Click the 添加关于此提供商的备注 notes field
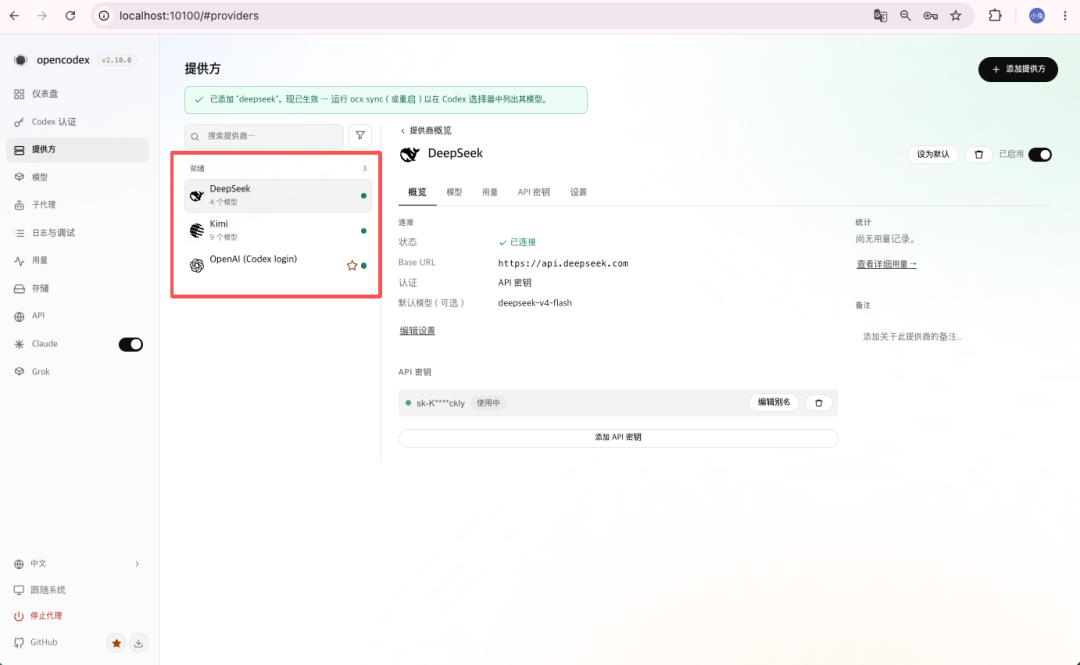Viewport: 1080px width, 665px height. tap(954, 337)
